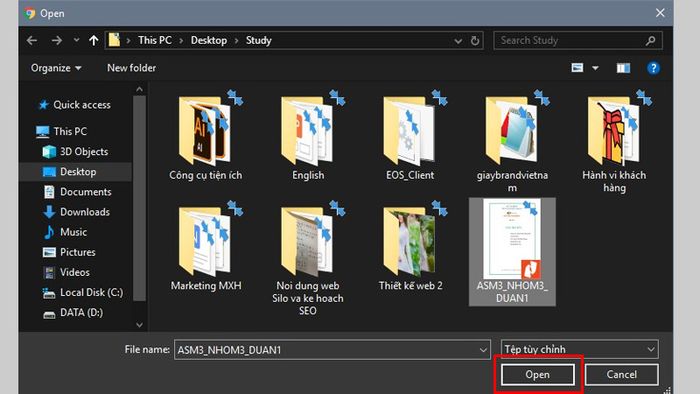This screenshot has height=394, width=700.
Task: Select the ASM3_NHOM3_DUAN1 file thumbnail
Action: (512, 252)
